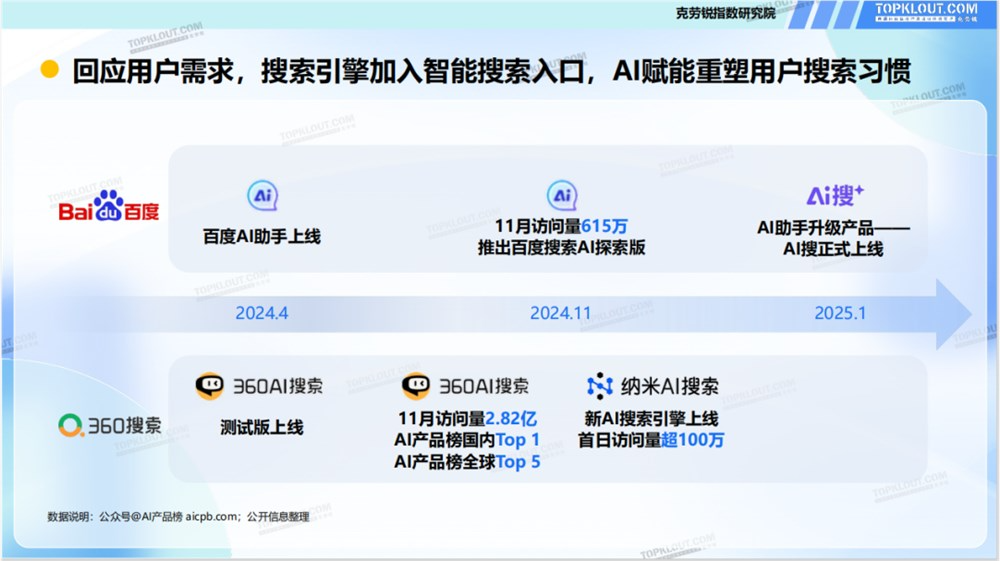Click the timeline arrowhead at right end
Viewport: 1000px width, 561px height.
pyautogui.click(x=953, y=314)
